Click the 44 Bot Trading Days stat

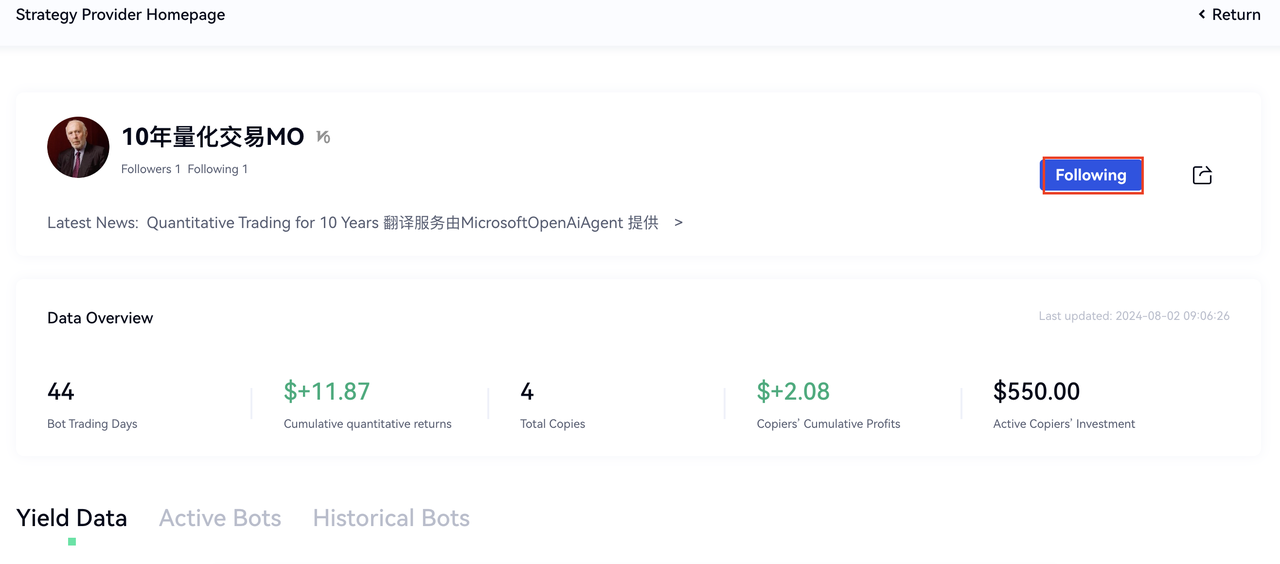(61, 391)
